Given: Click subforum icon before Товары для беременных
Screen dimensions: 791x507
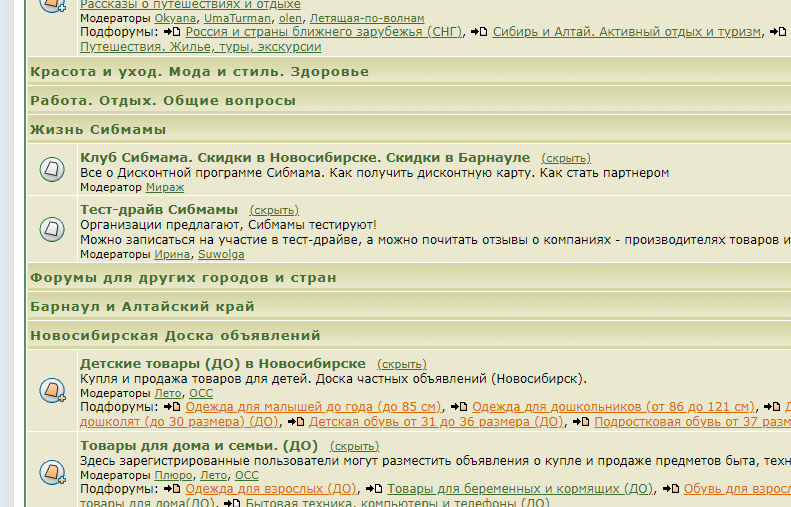Looking at the screenshot, I should [x=374, y=489].
